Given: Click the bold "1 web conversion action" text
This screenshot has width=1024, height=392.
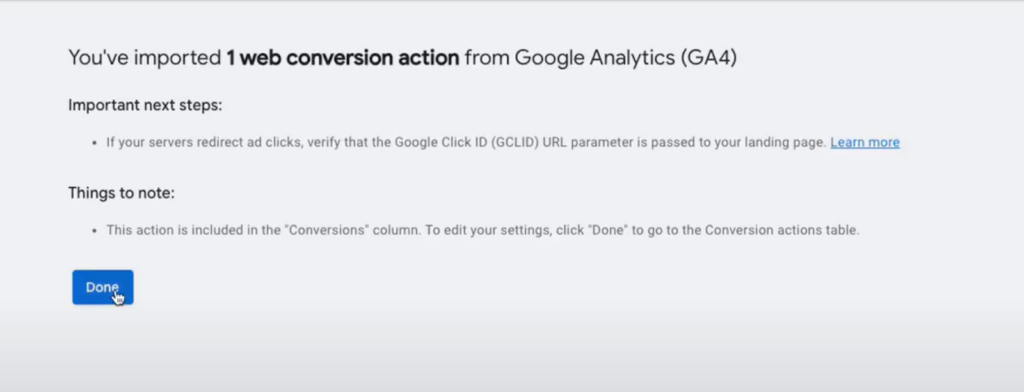Looking at the screenshot, I should (343, 58).
